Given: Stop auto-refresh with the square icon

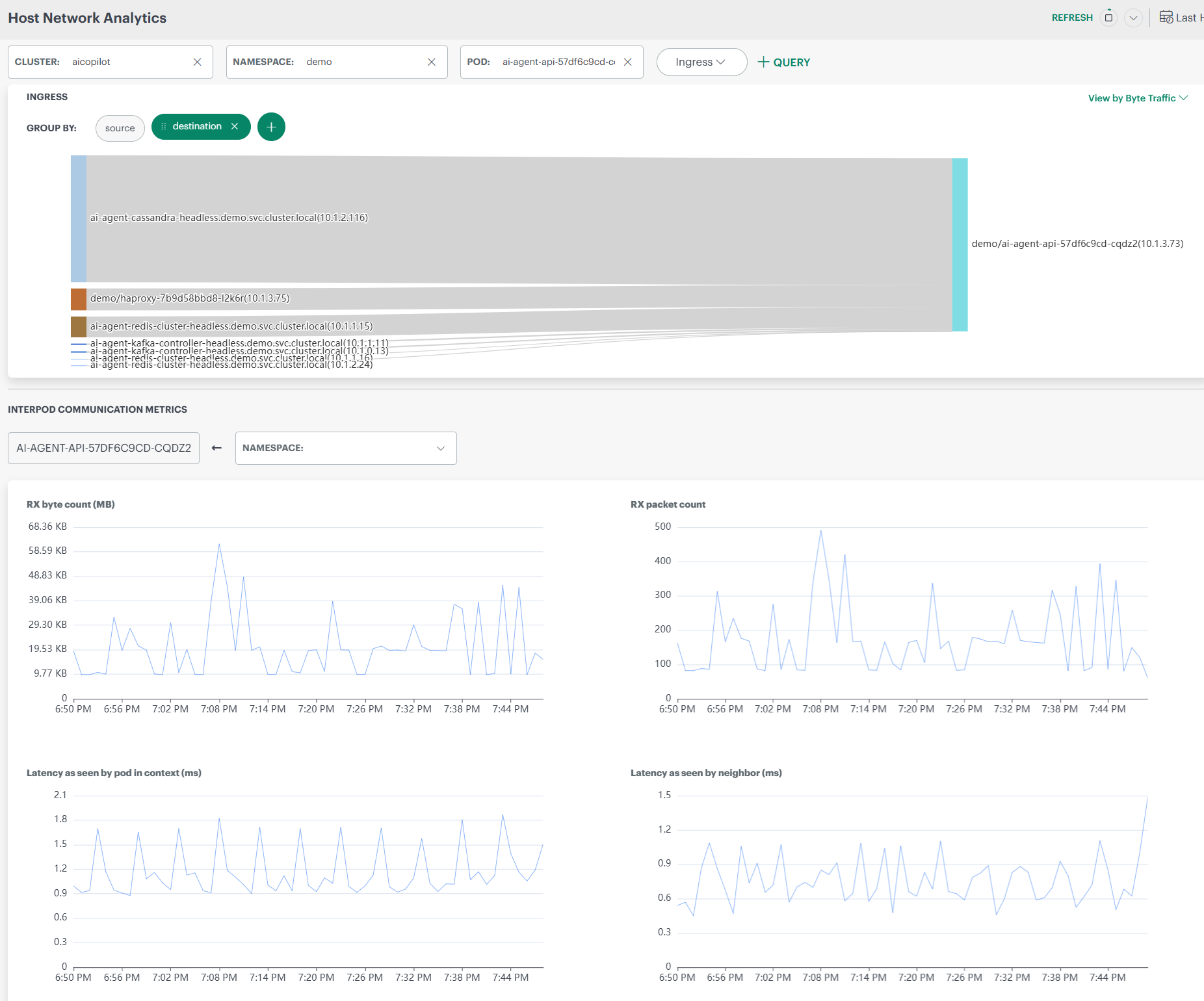Looking at the screenshot, I should (1108, 18).
